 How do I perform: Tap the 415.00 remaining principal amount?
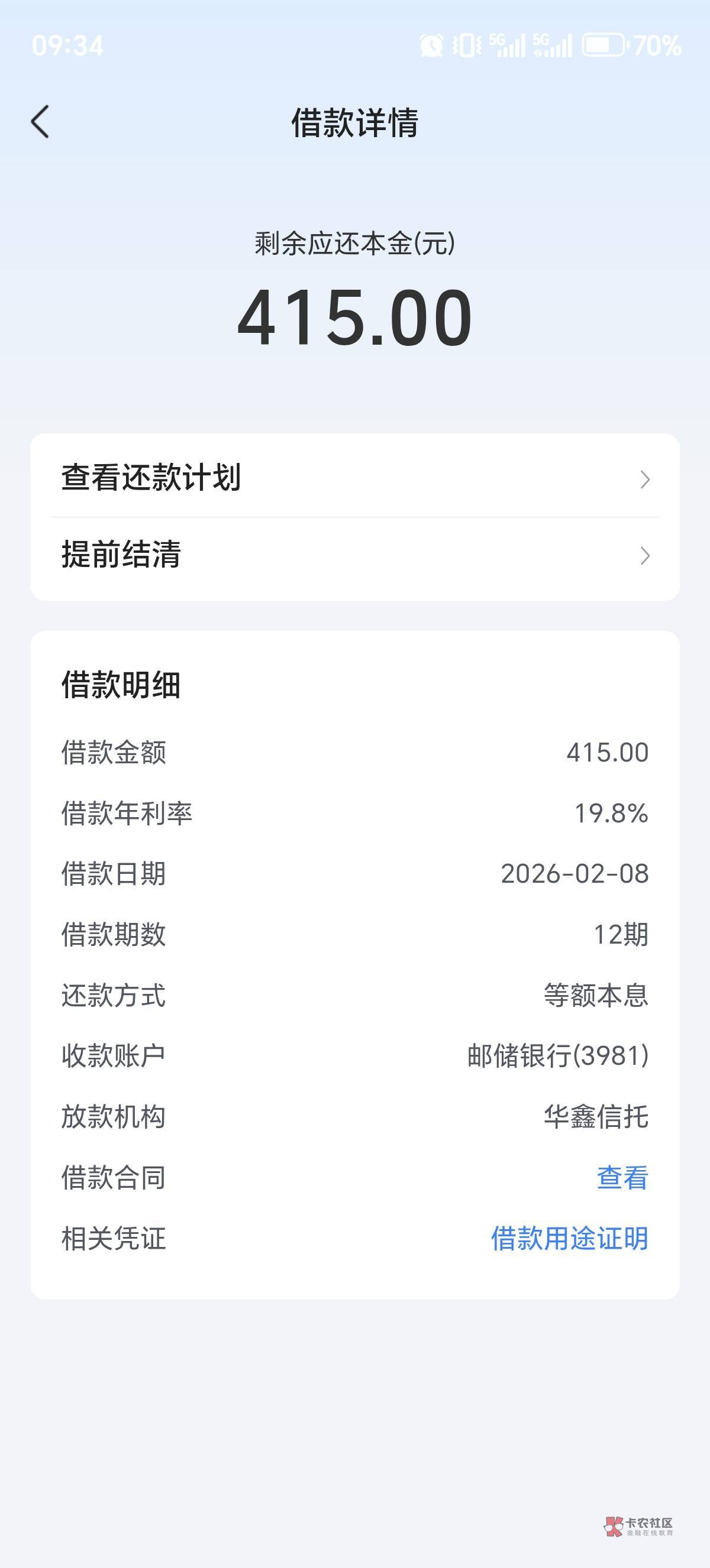355,318
